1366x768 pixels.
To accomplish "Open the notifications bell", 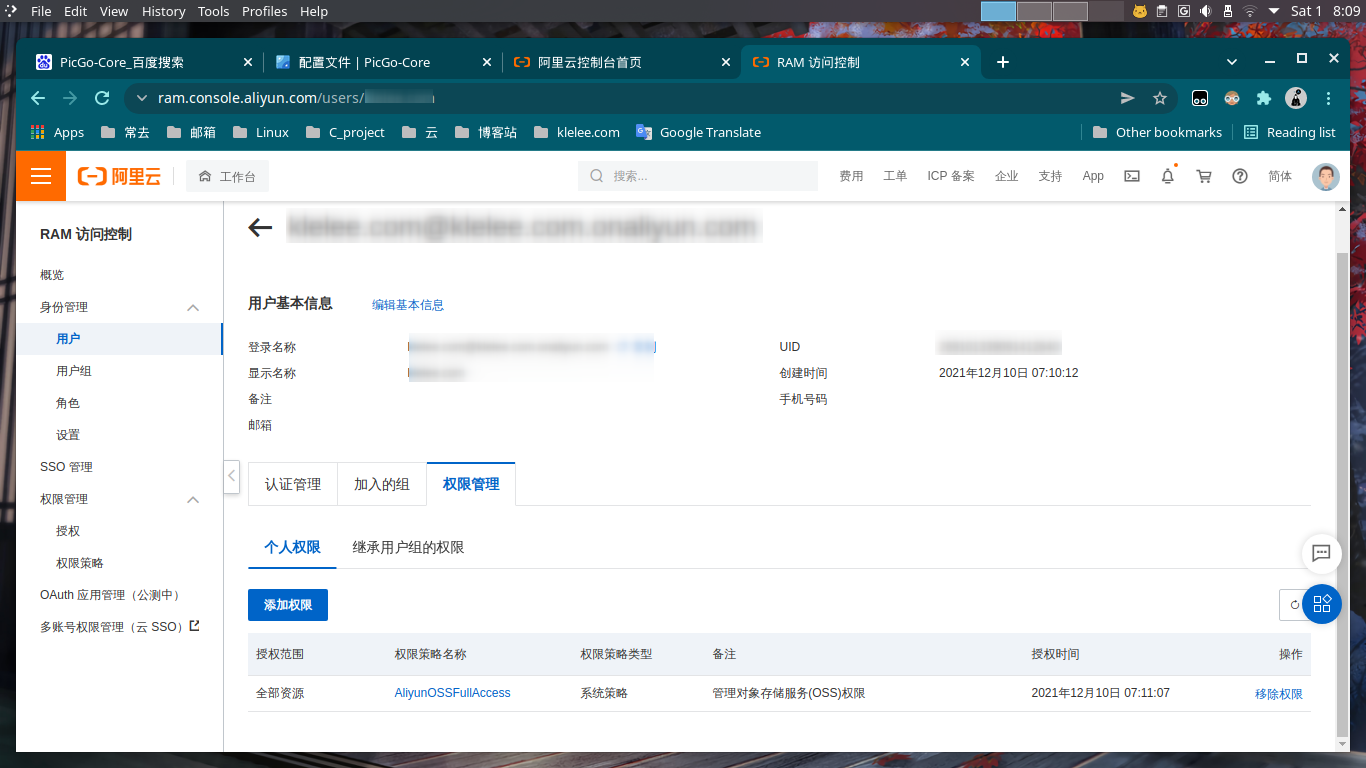I will pyautogui.click(x=1167, y=176).
